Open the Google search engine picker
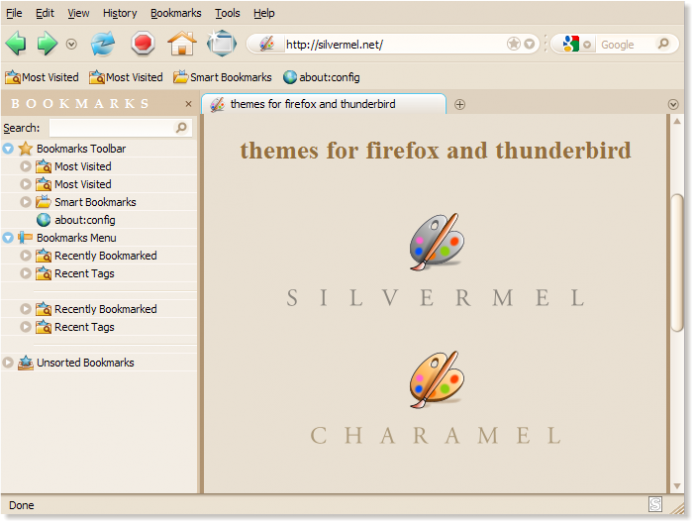Screen dimensions: 695x525 tap(576, 44)
